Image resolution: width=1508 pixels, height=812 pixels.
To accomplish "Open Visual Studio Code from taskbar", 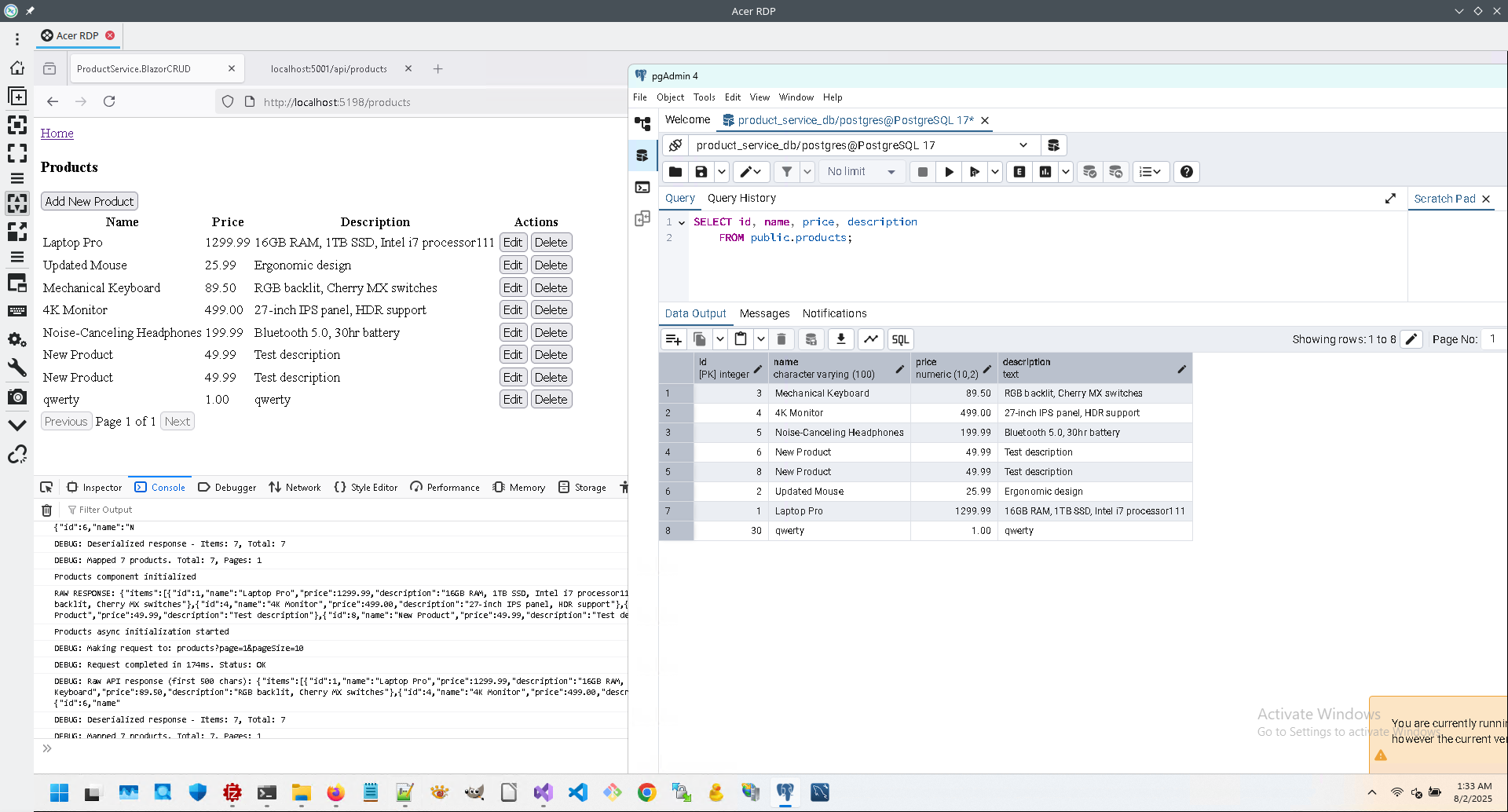I will click(577, 792).
